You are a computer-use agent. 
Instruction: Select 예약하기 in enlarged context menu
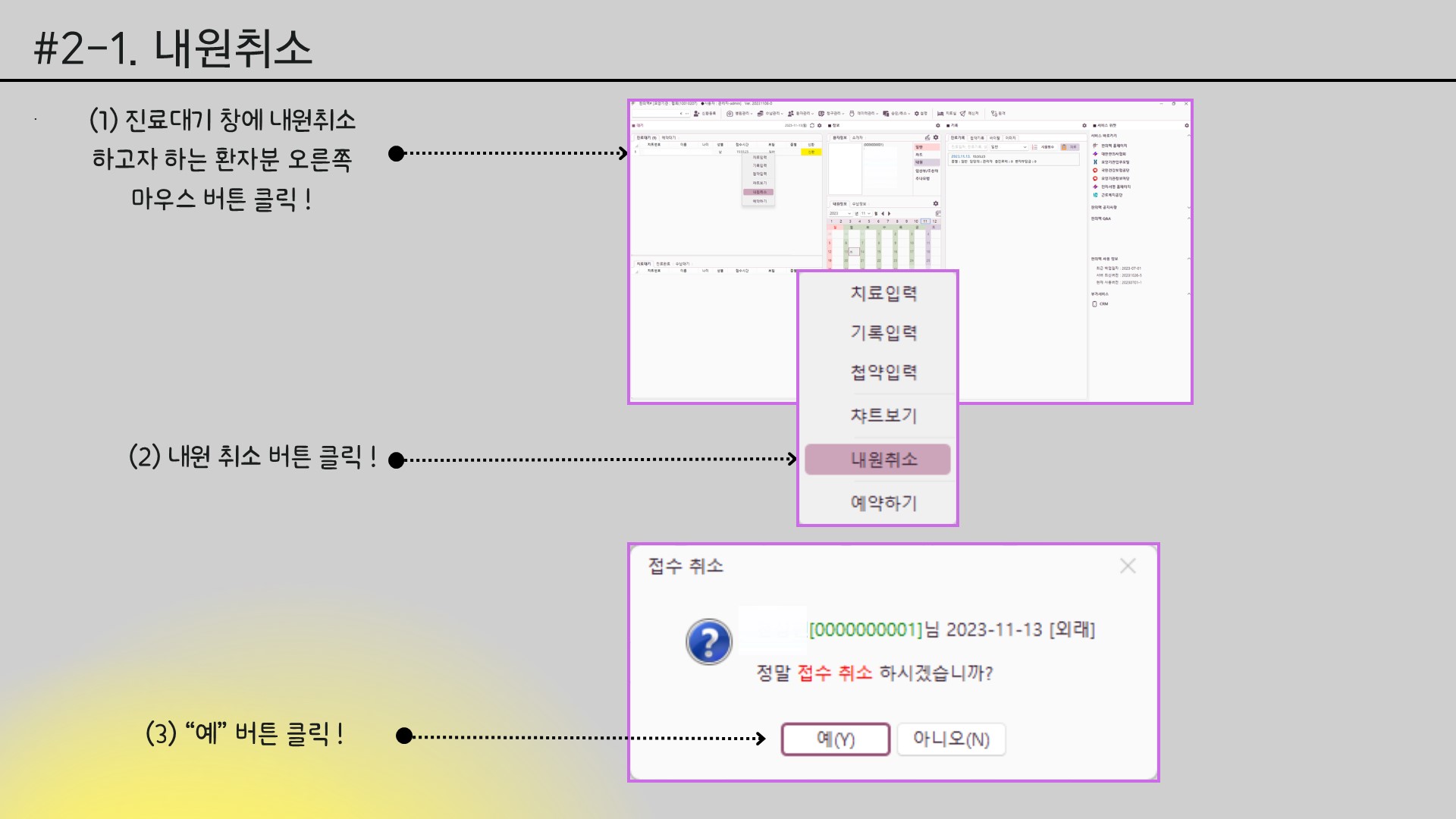[x=883, y=503]
